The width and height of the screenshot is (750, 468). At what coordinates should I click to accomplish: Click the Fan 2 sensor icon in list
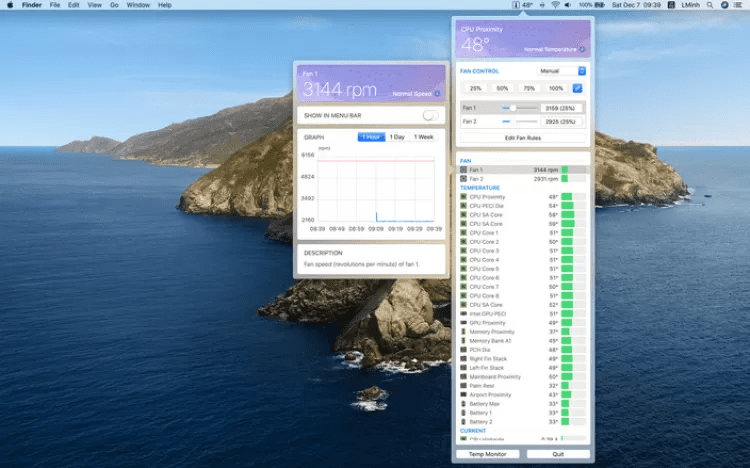[463, 178]
